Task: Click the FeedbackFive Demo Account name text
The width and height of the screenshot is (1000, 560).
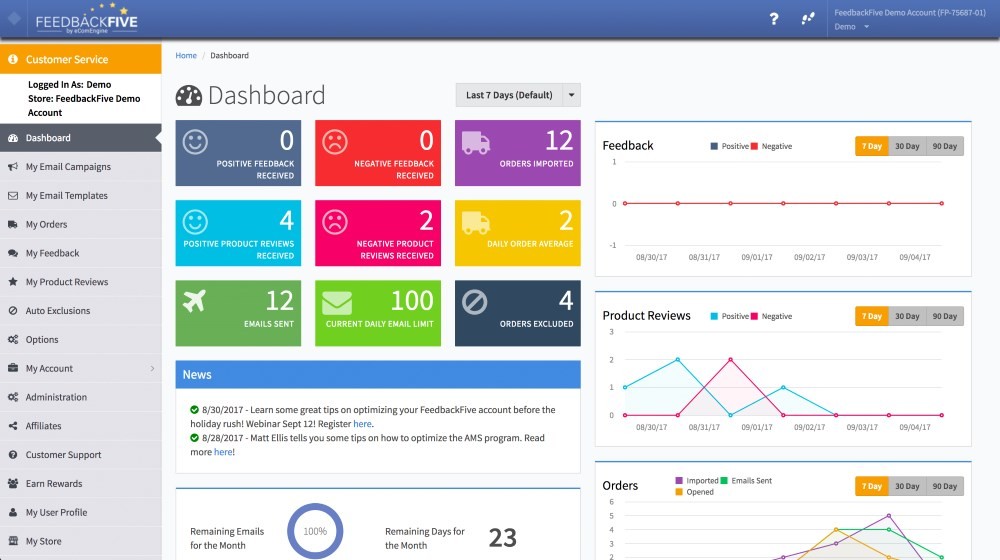Action: pyautogui.click(x=909, y=13)
